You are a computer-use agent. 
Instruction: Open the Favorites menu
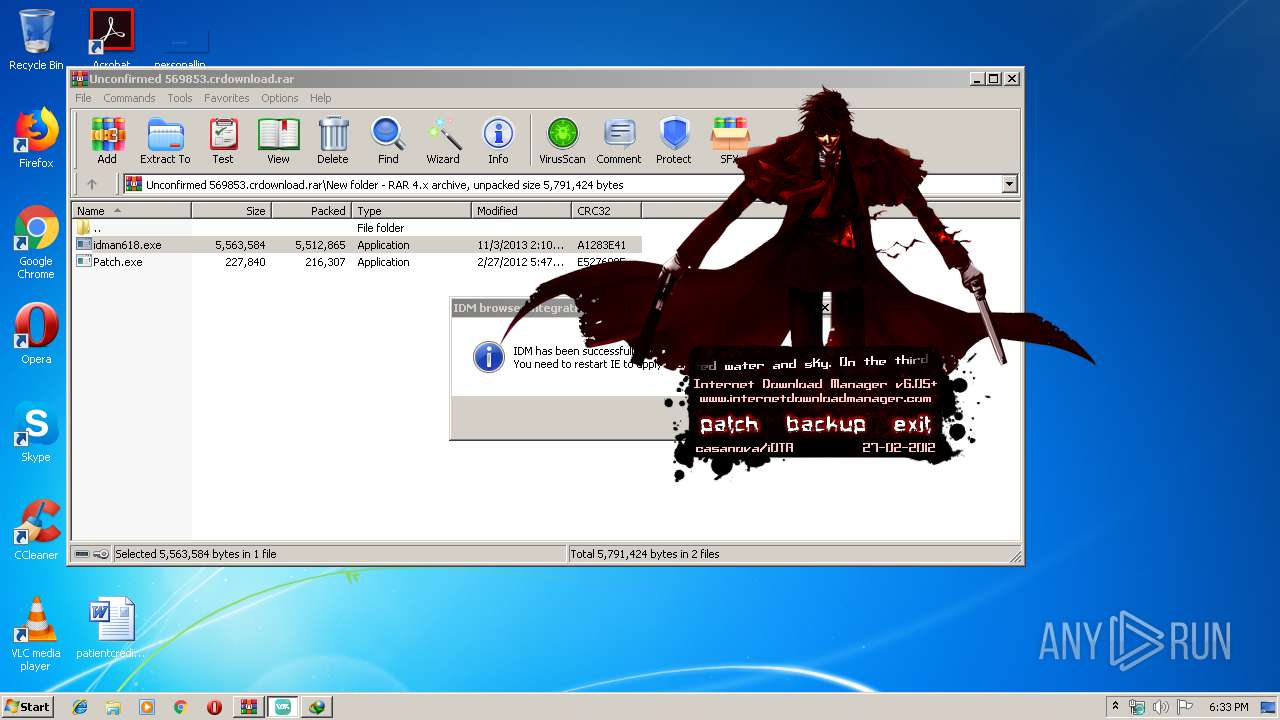click(x=227, y=98)
